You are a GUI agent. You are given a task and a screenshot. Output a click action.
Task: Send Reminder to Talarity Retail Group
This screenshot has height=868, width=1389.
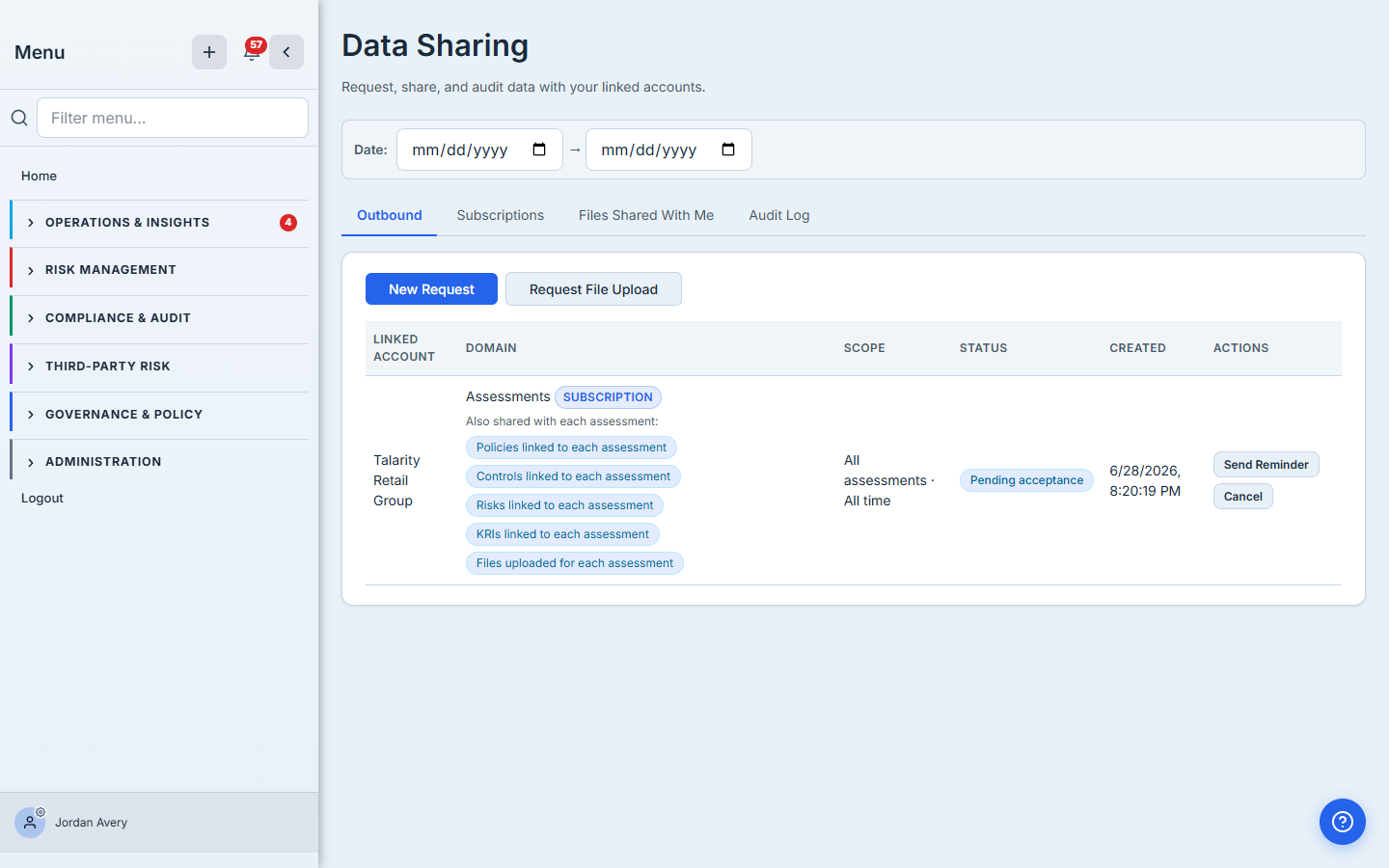[x=1266, y=465]
